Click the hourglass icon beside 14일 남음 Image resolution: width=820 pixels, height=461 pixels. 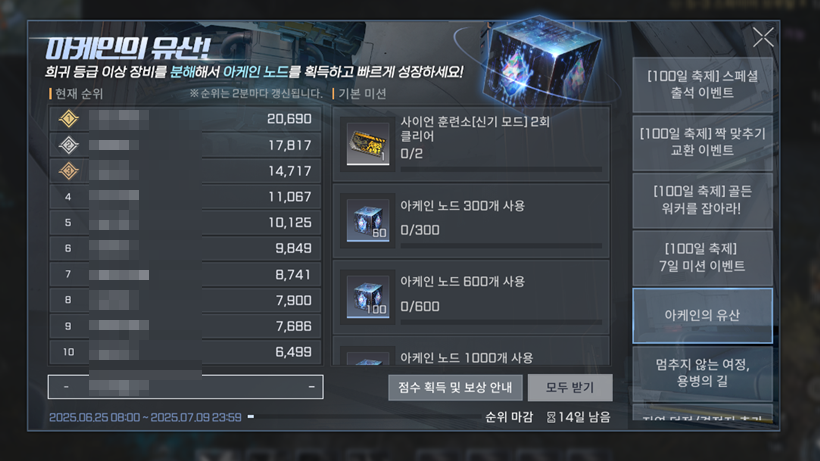click(551, 417)
